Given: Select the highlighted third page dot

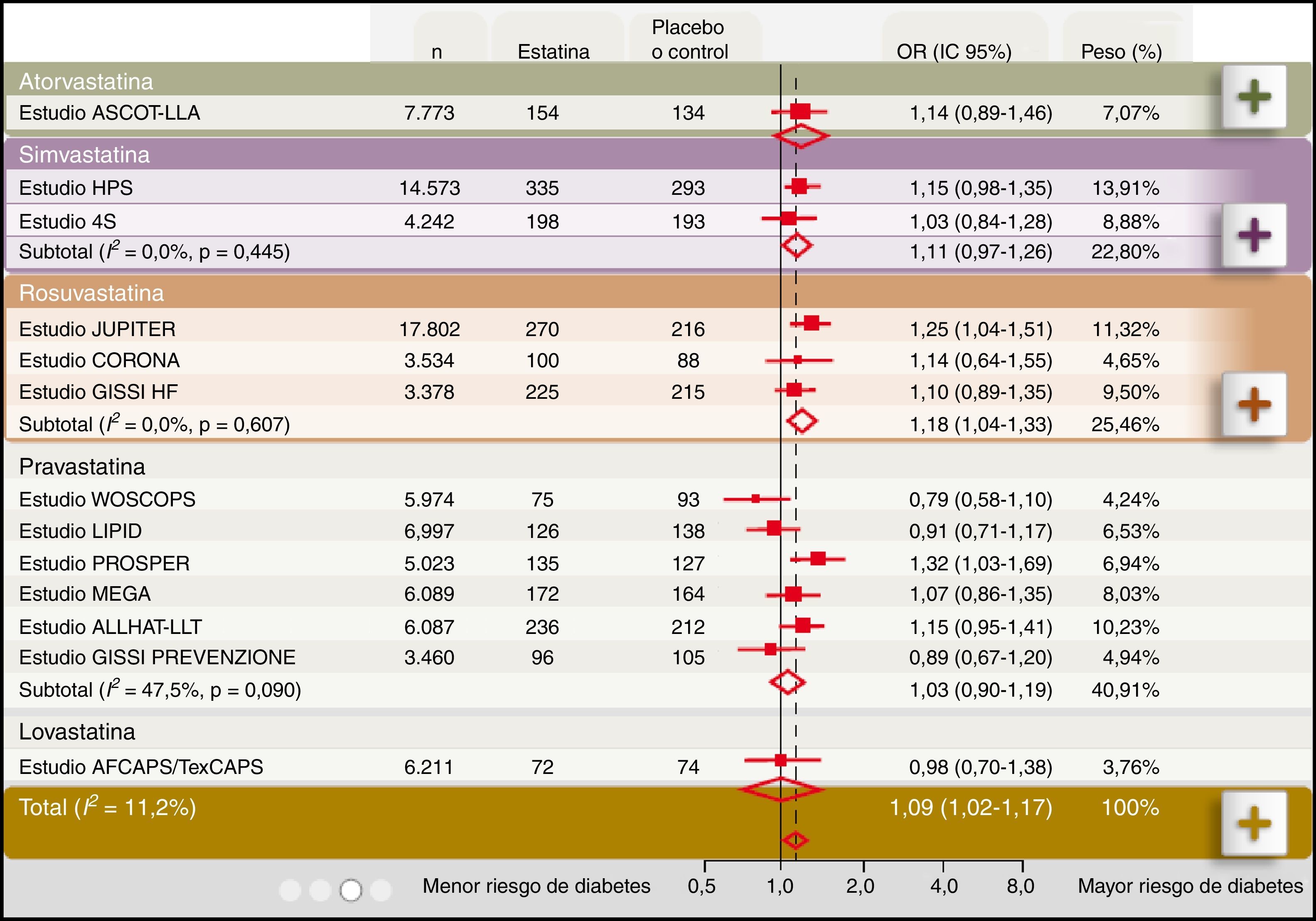Looking at the screenshot, I should tap(351, 890).
